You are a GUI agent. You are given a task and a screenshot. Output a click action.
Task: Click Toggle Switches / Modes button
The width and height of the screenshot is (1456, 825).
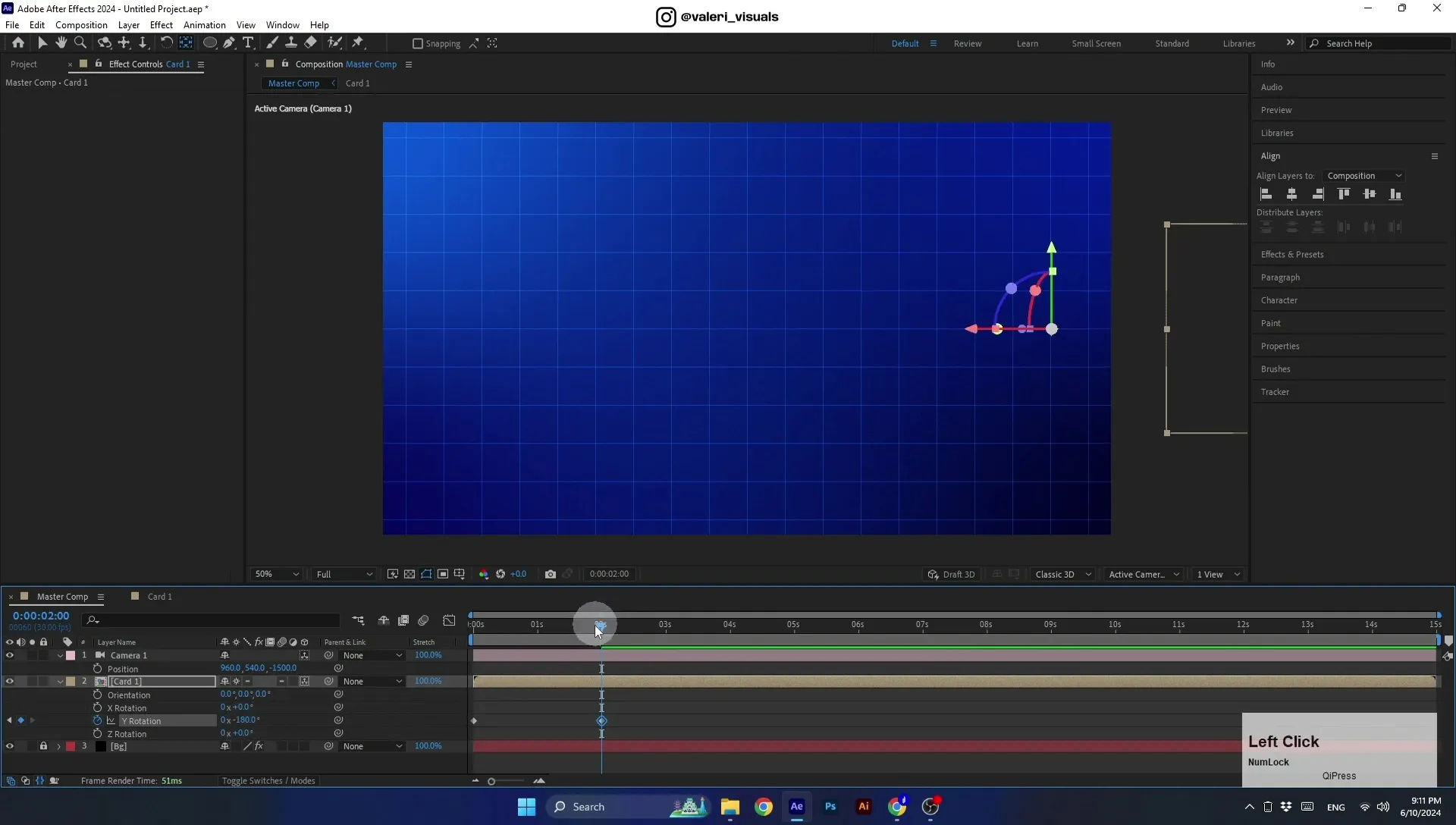[268, 781]
